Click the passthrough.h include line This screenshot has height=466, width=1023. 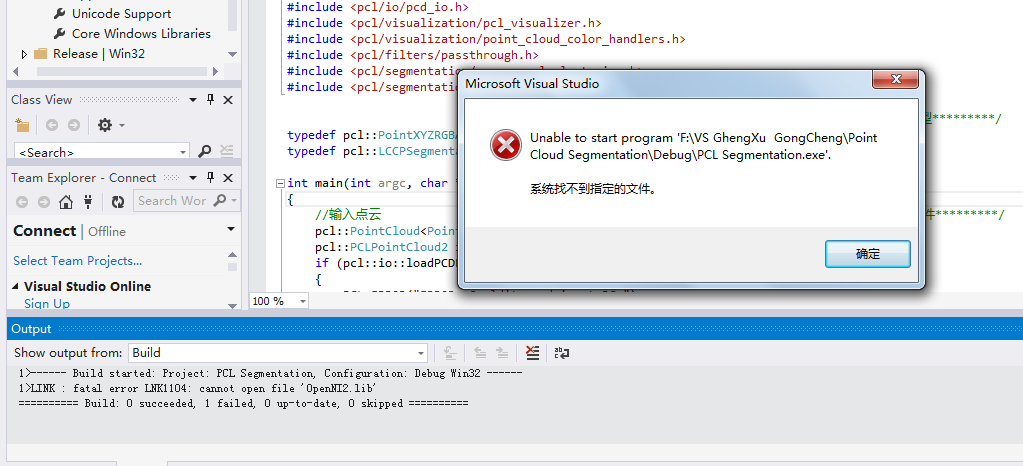[x=413, y=55]
